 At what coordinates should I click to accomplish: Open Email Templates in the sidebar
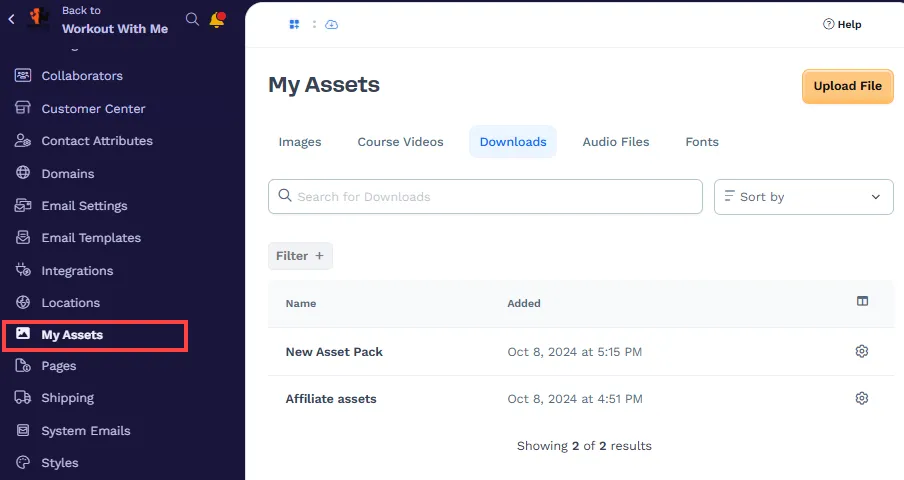coord(91,238)
